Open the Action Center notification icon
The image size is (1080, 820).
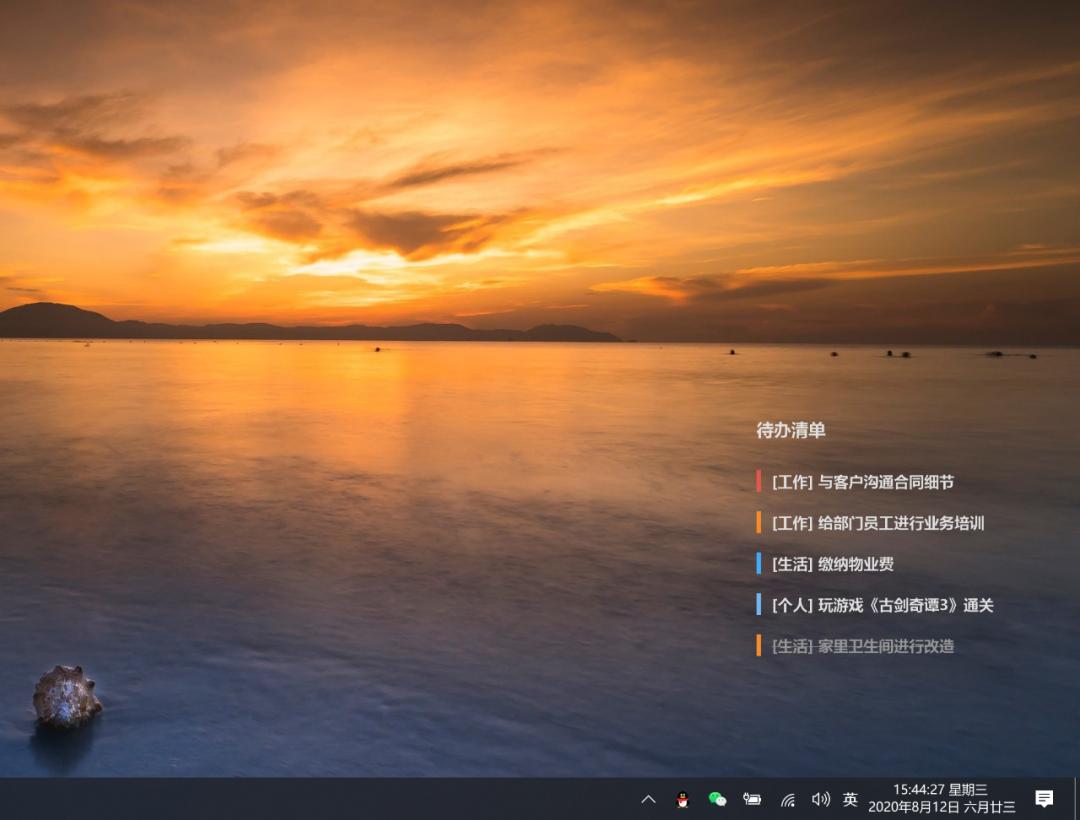pyautogui.click(x=1046, y=797)
